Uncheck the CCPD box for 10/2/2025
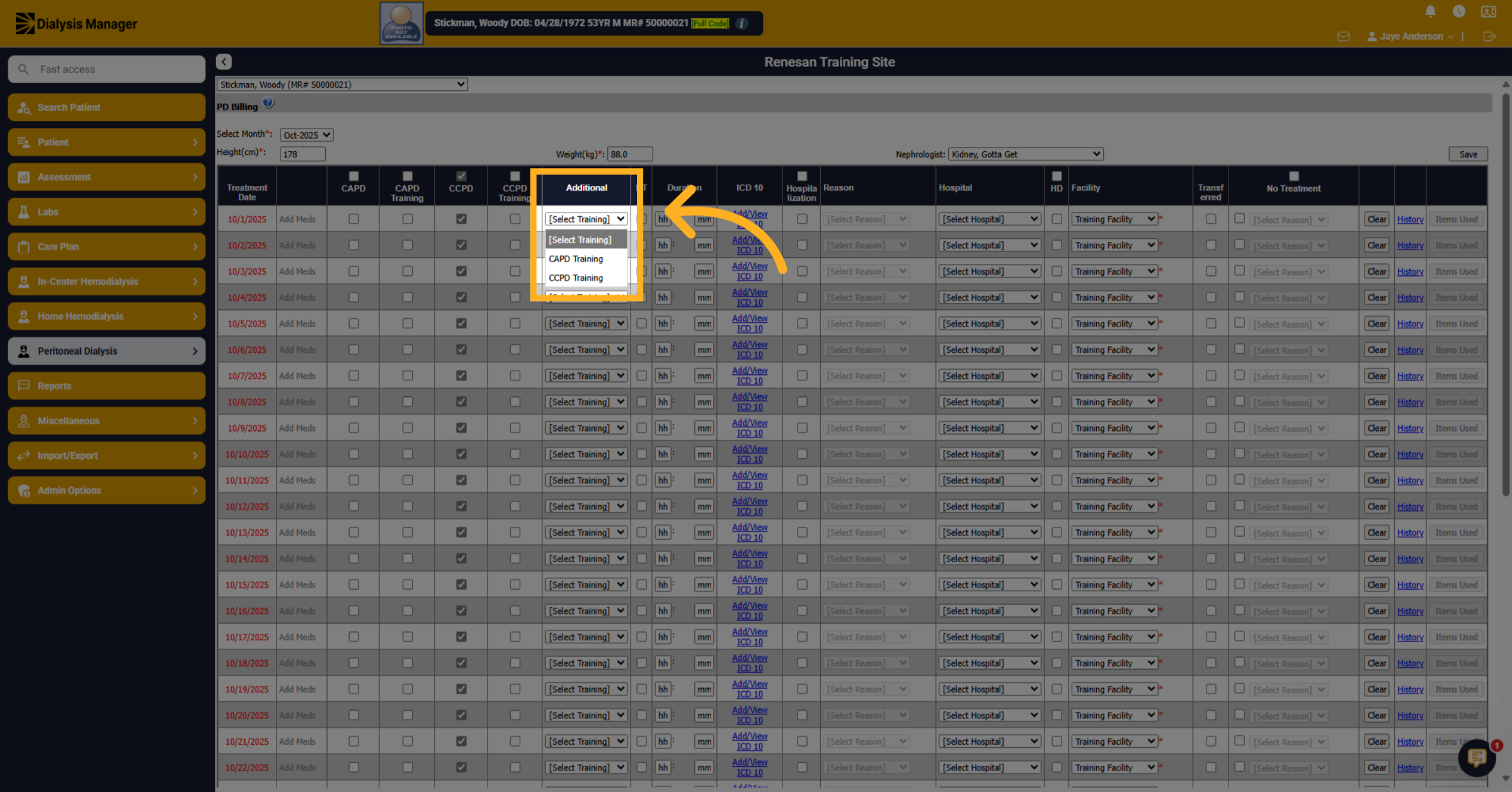 [x=461, y=245]
